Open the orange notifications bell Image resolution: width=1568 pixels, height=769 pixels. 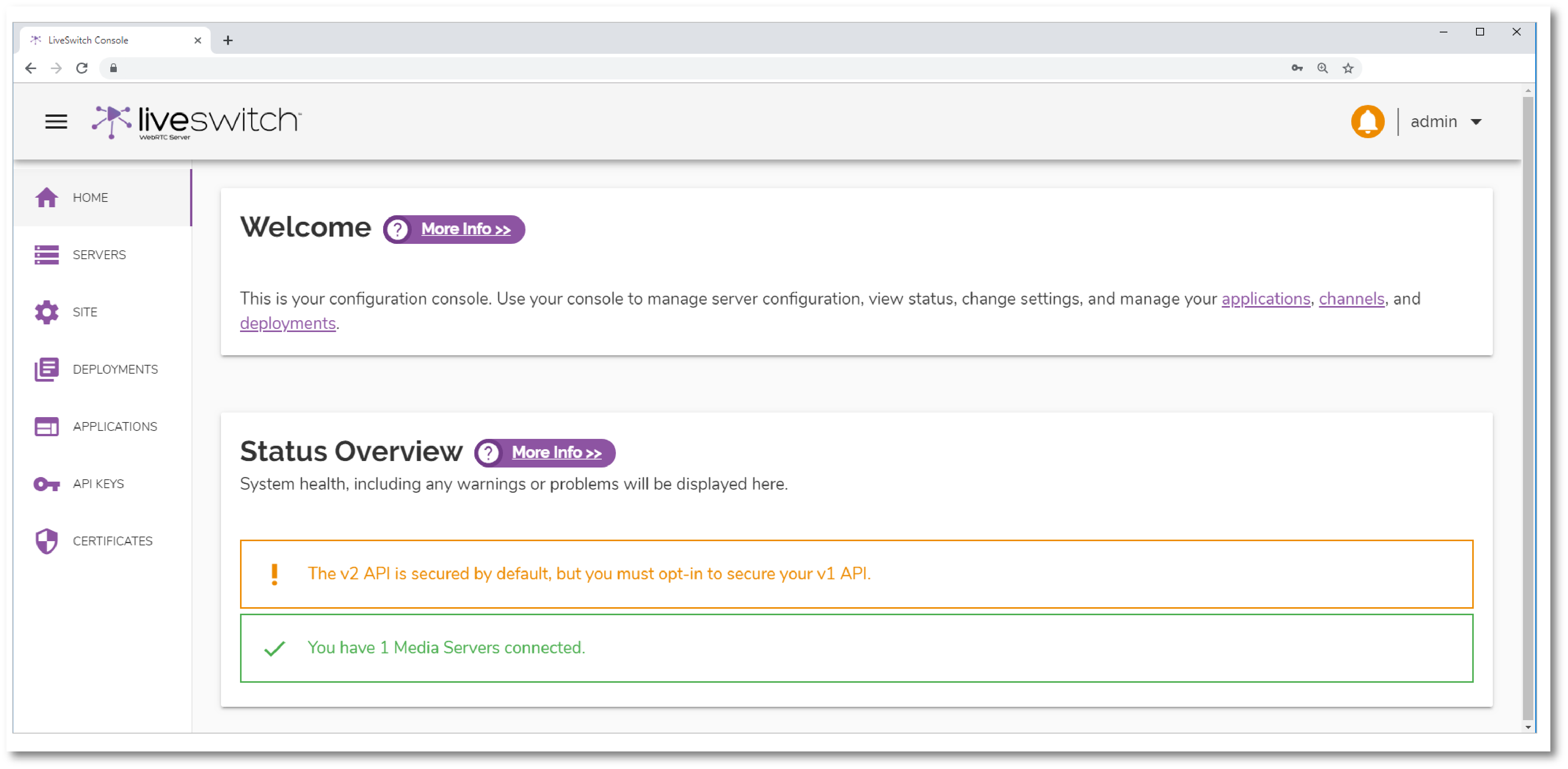point(1367,122)
